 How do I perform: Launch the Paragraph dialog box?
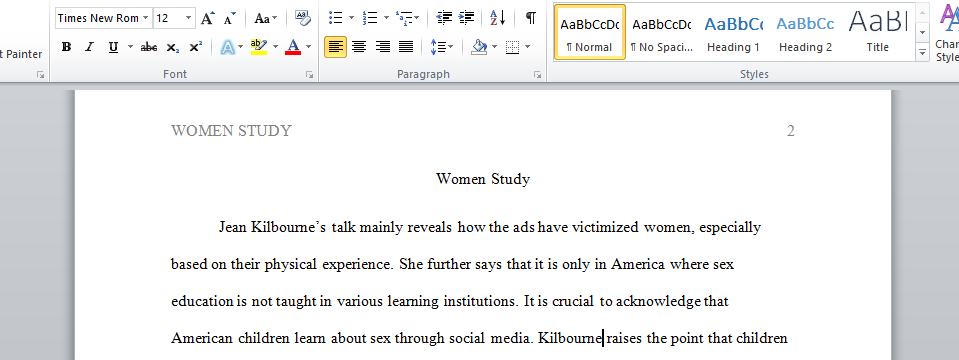click(537, 75)
